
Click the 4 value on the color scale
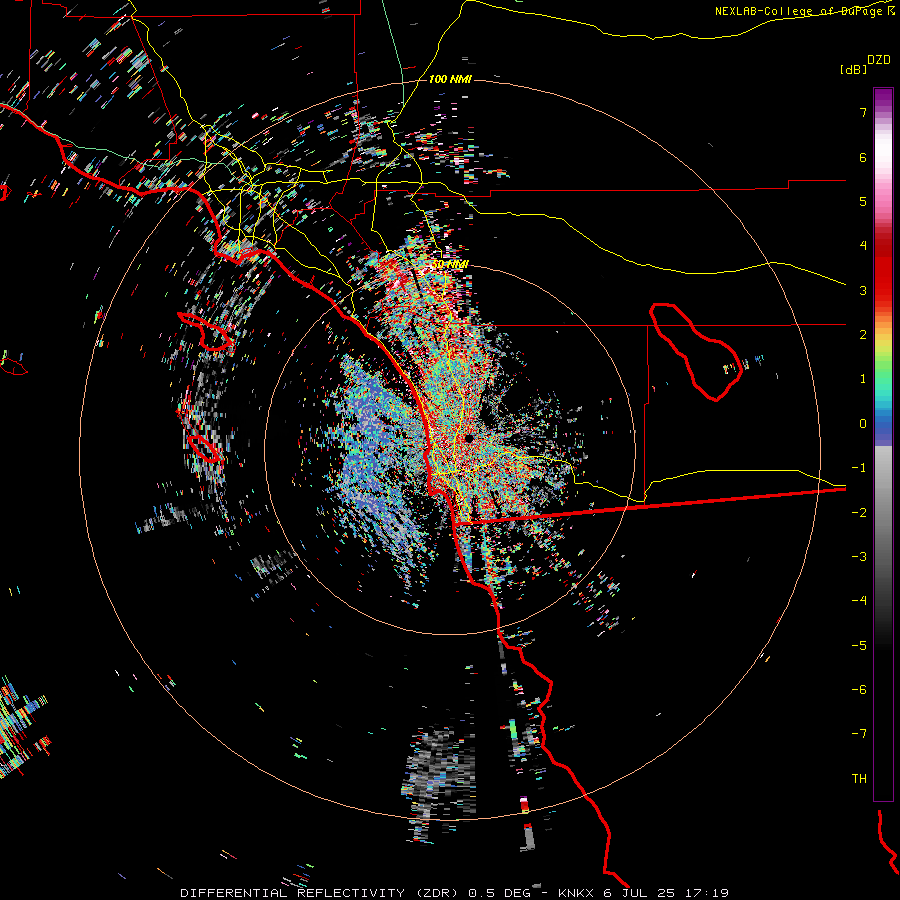[x=863, y=246]
